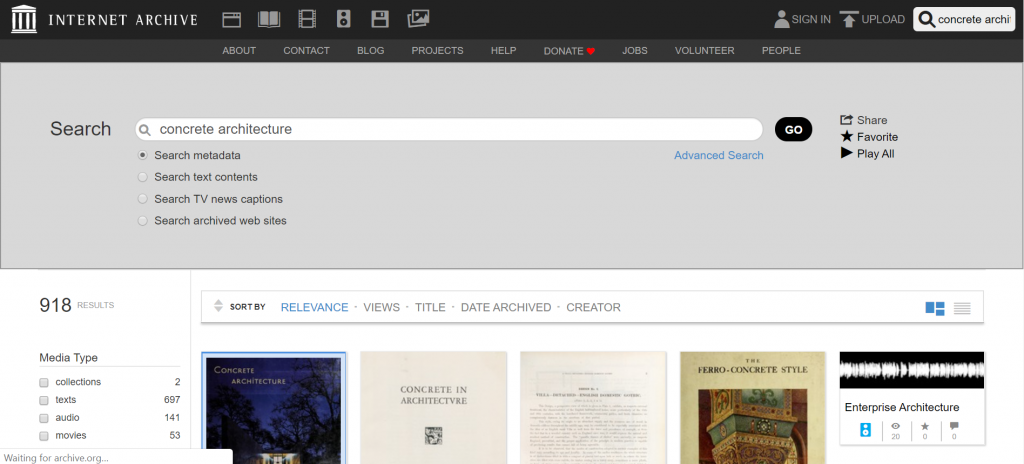
Task: Enable the audio media type filter
Action: tap(44, 418)
